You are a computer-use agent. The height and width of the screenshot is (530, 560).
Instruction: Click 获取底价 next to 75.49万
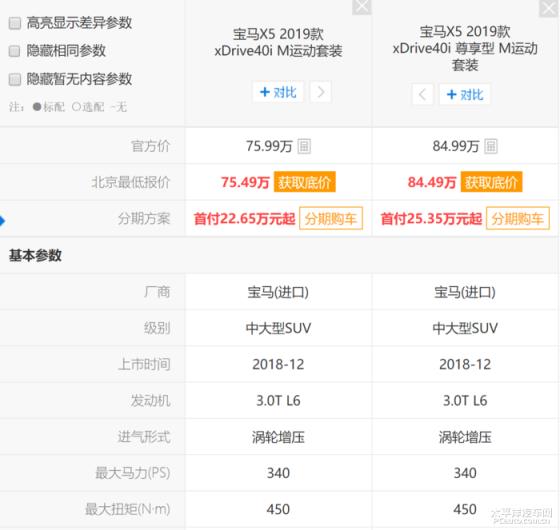(x=305, y=182)
